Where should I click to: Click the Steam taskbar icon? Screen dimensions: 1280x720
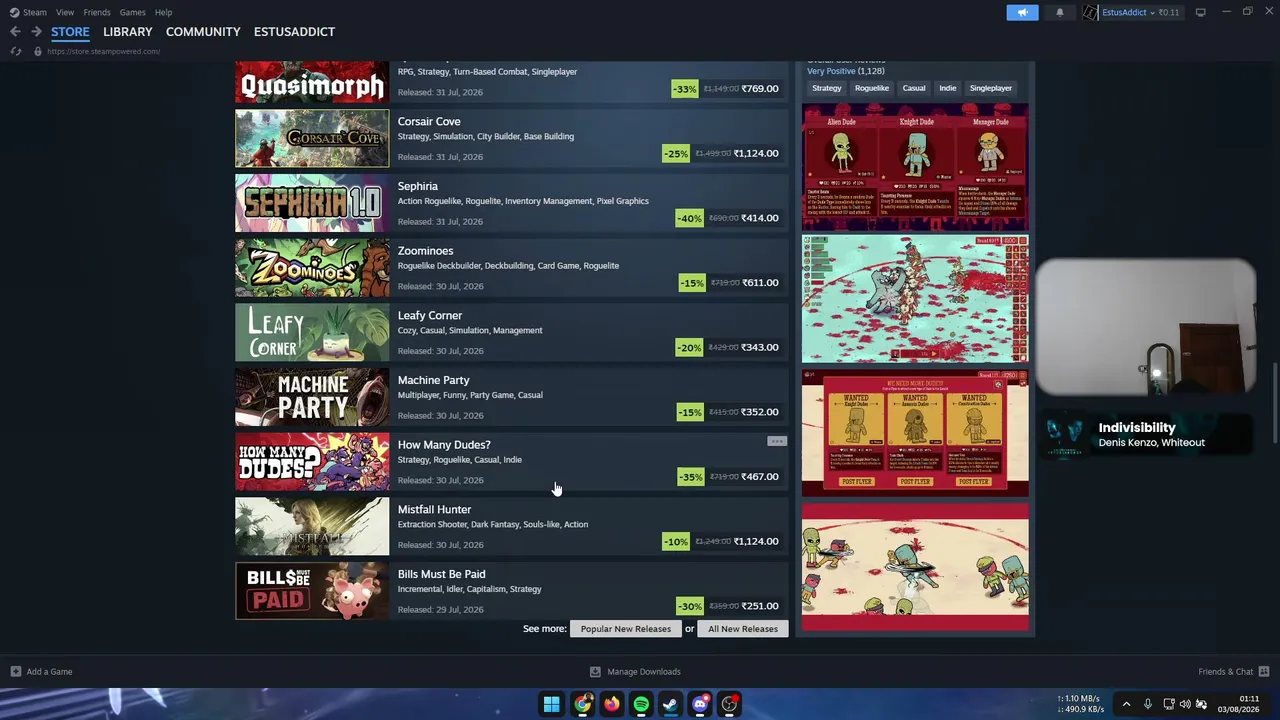coord(671,704)
